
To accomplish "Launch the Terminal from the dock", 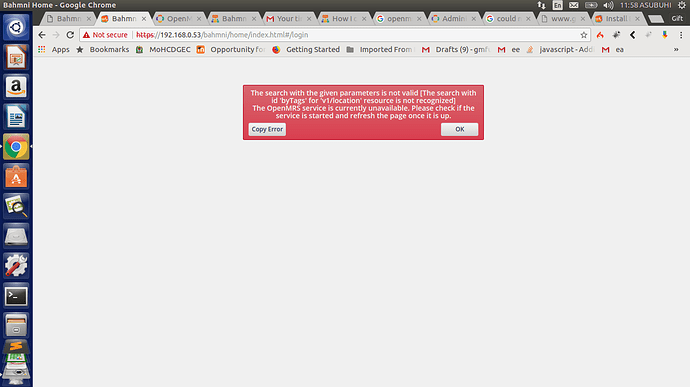I will click(x=16, y=296).
